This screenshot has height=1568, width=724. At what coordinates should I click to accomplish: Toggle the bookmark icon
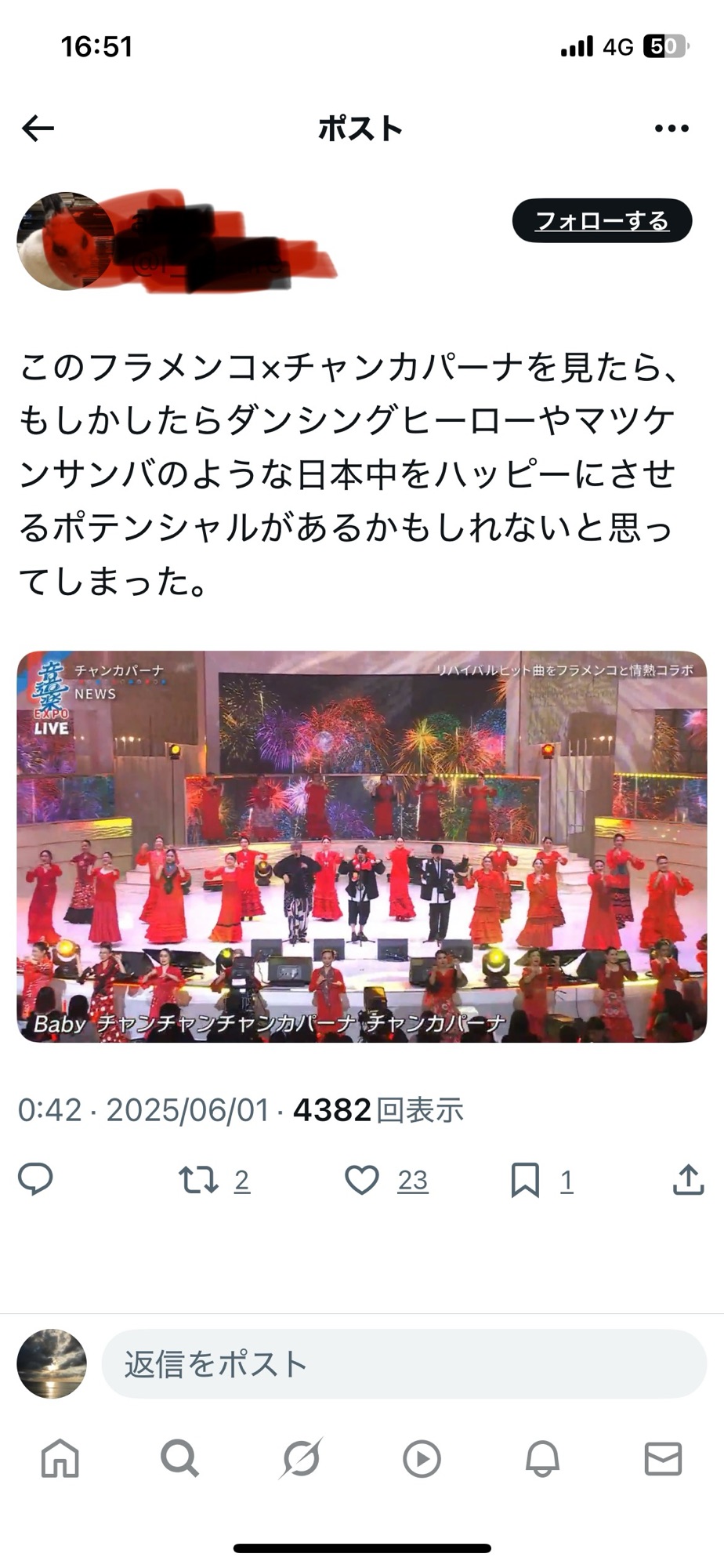point(525,1180)
